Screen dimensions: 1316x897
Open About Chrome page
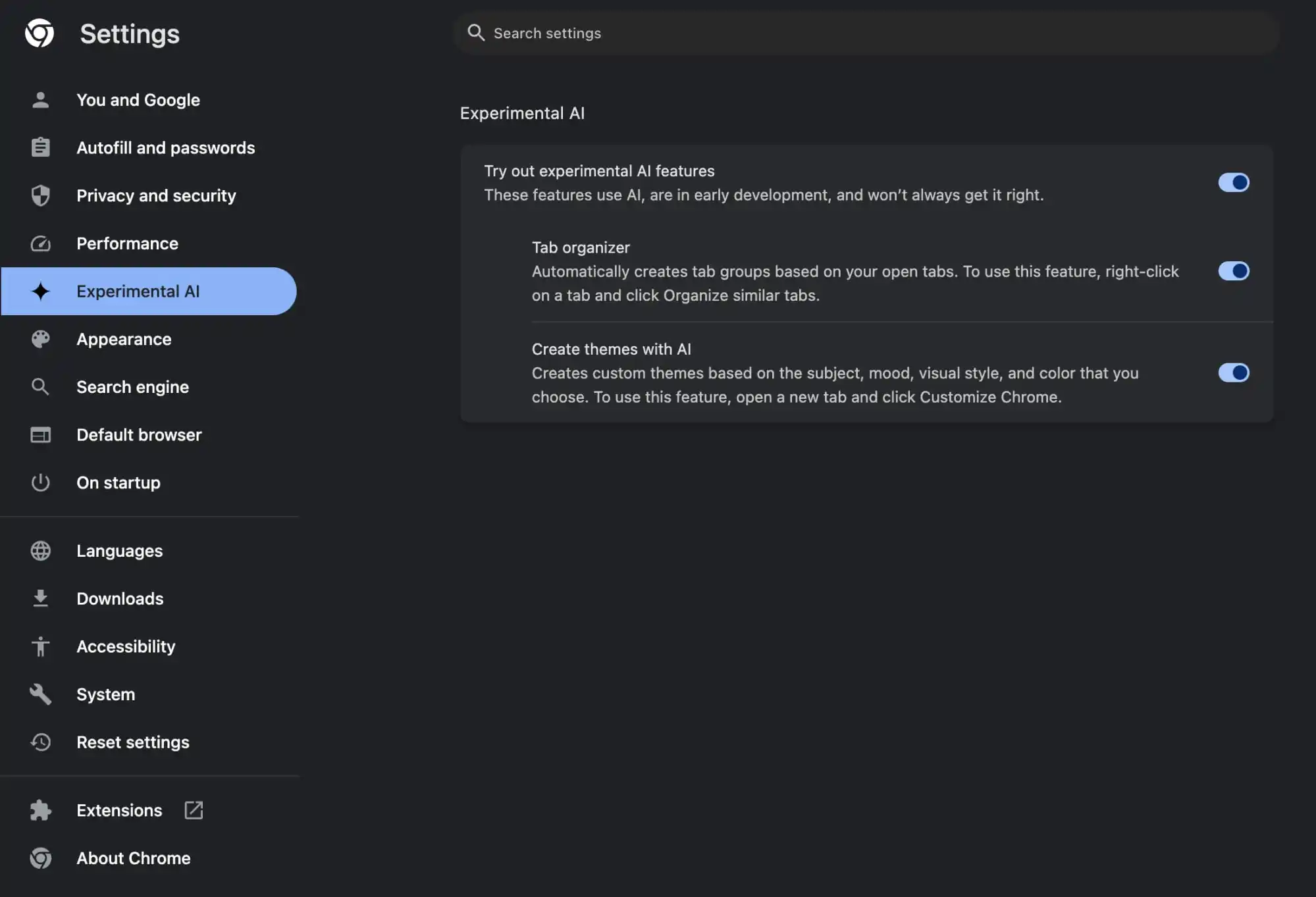(x=149, y=858)
